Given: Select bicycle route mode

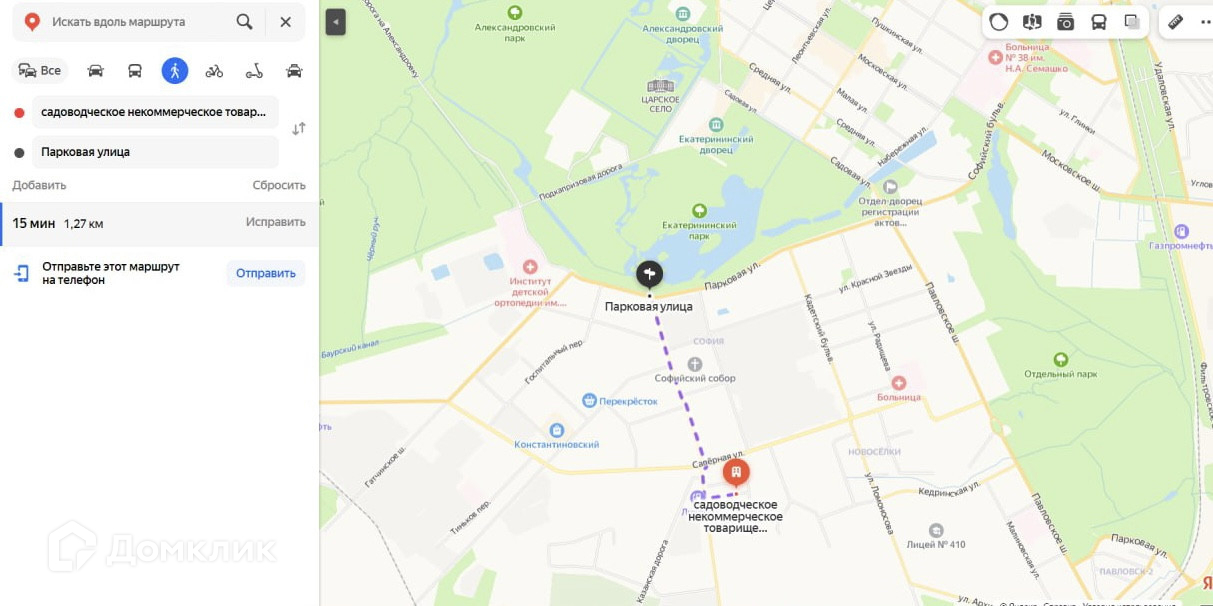Looking at the screenshot, I should pos(214,70).
